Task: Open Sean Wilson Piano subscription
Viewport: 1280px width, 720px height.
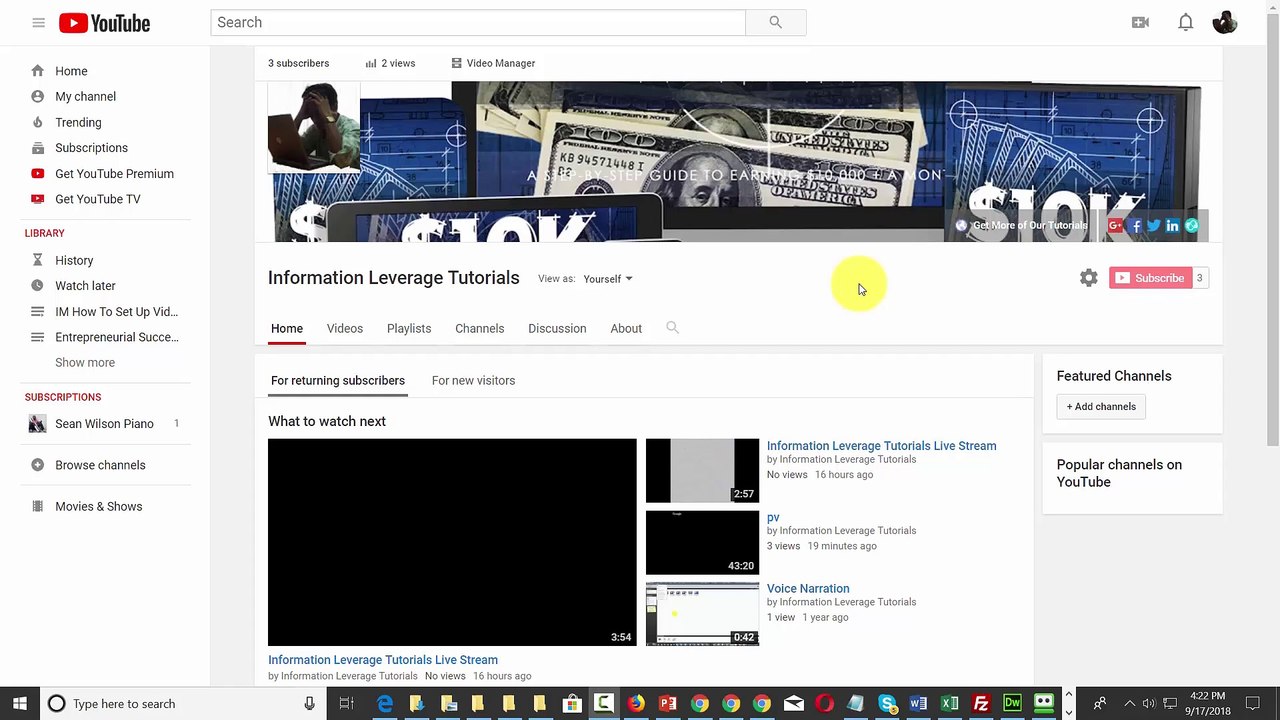Action: click(x=105, y=424)
